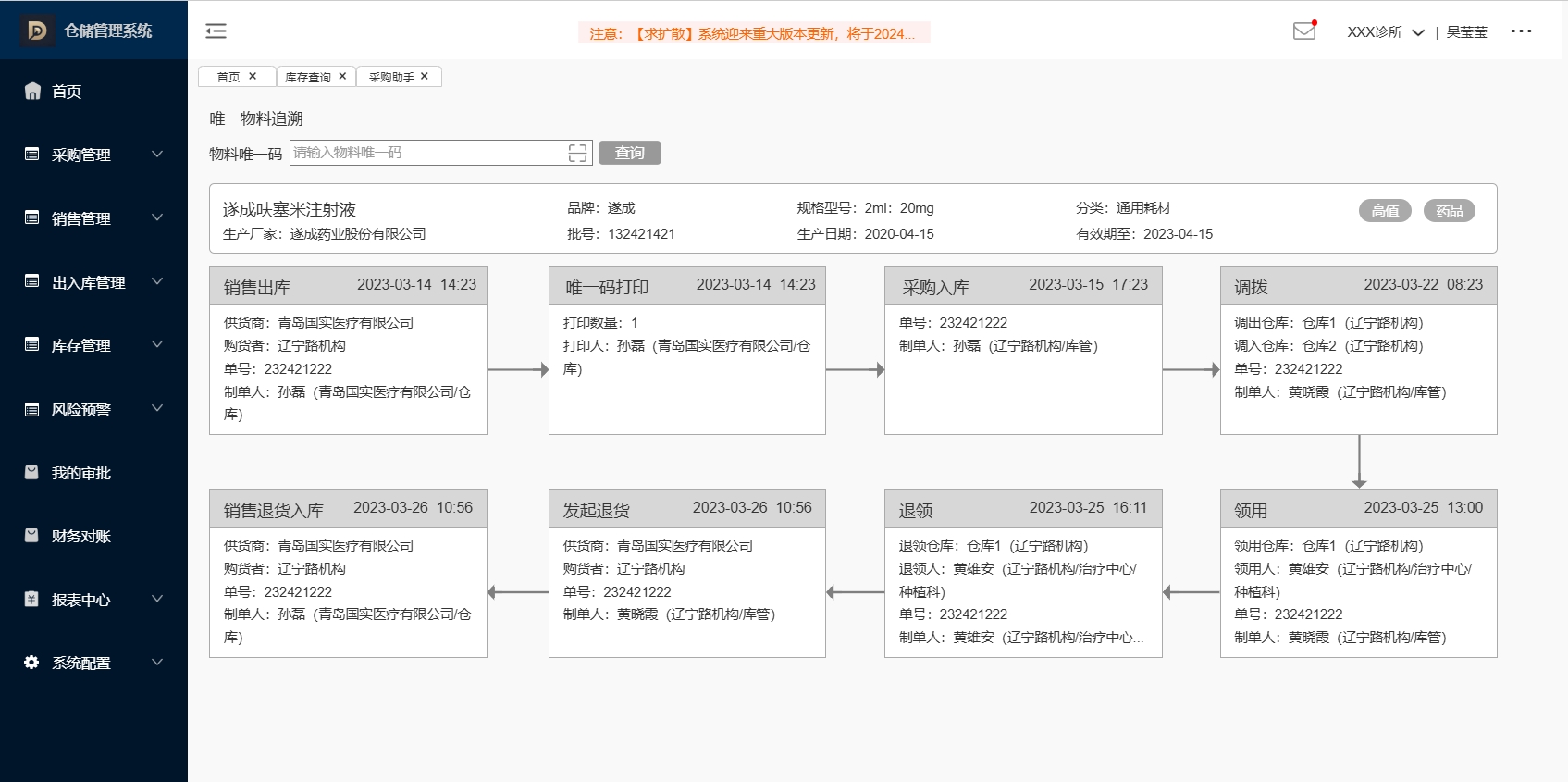
Task: Select the 调拨 step card header
Action: pos(1358,286)
